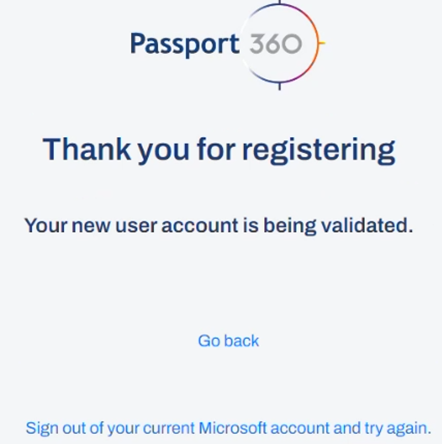Click the Passport wordmark in the logo
Image resolution: width=442 pixels, height=444 pixels.
[184, 45]
